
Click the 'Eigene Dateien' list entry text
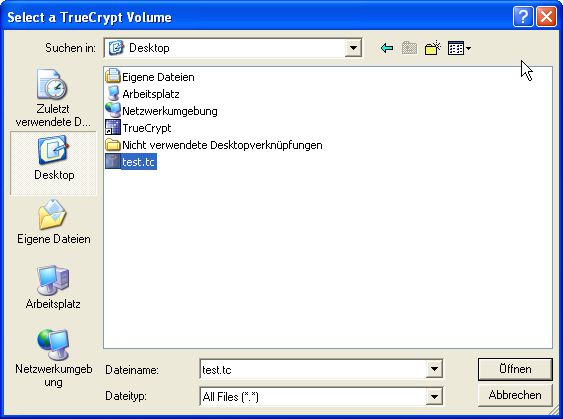(158, 77)
